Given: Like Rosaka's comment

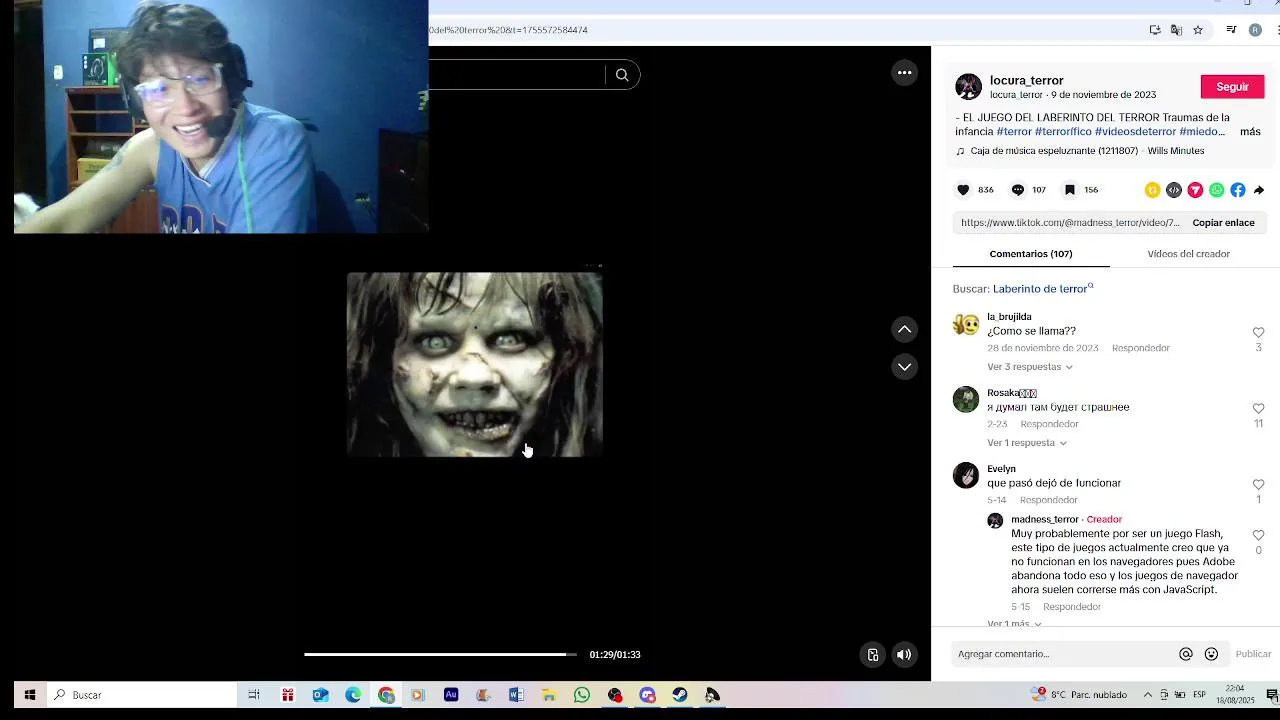Looking at the screenshot, I should click(x=1258, y=408).
